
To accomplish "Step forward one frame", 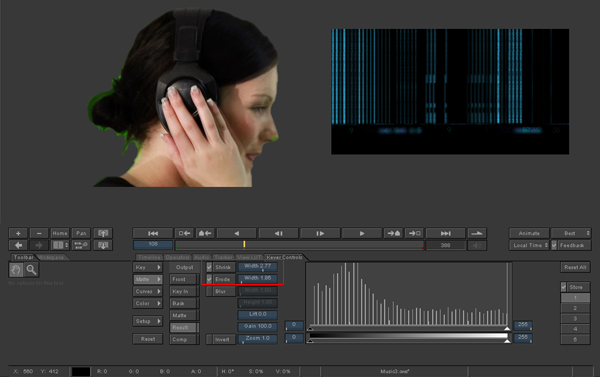I will point(320,233).
